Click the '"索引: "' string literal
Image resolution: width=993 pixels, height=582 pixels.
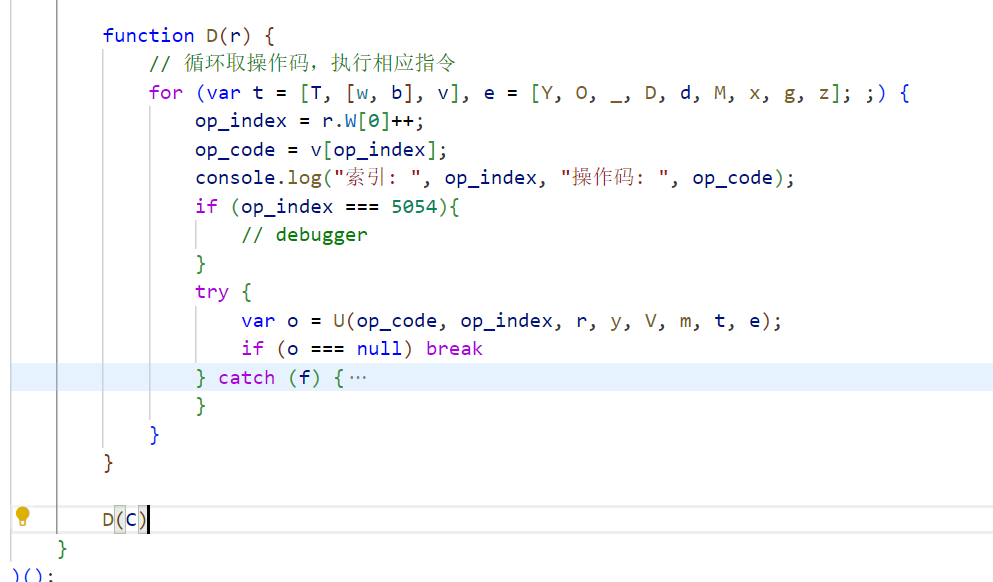[x=377, y=178]
